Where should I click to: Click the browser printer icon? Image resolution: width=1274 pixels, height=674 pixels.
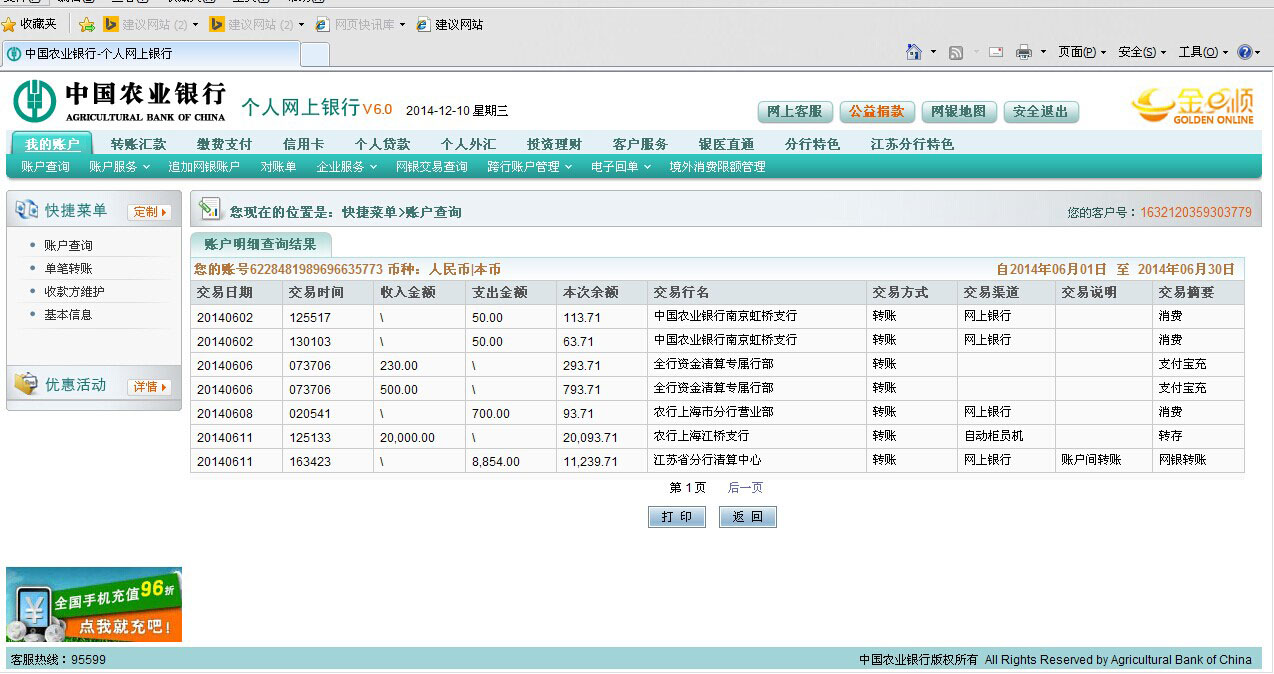pos(1023,52)
